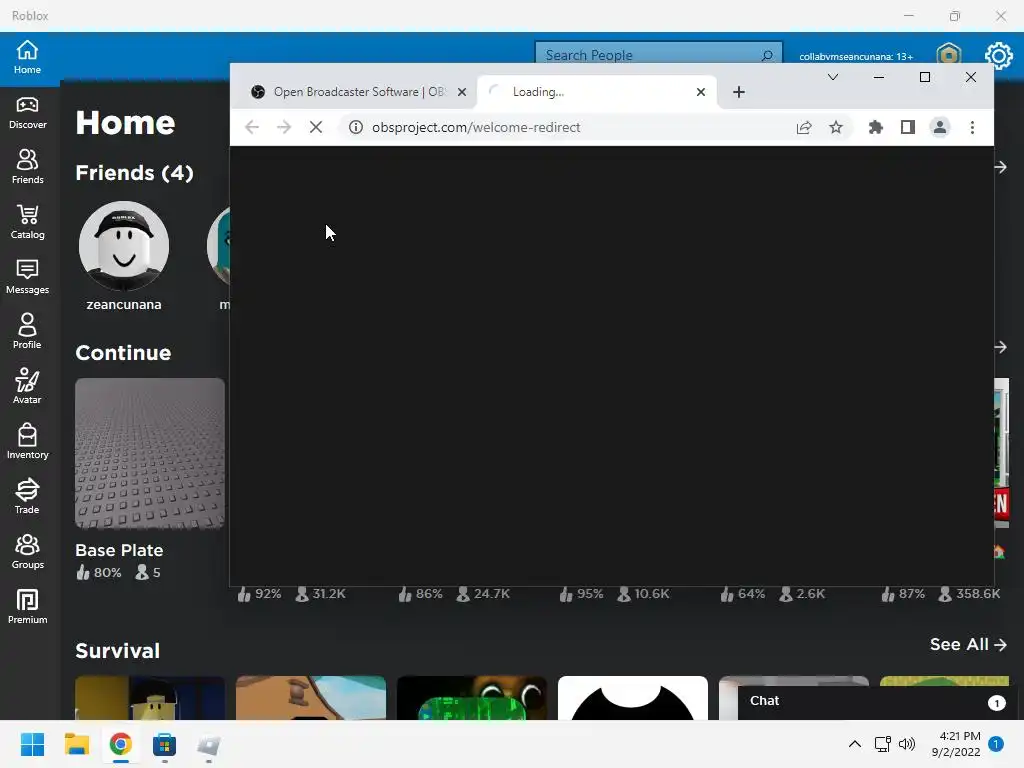Viewport: 1024px width, 768px height.
Task: Open the Chrome profile avatar
Action: point(940,127)
